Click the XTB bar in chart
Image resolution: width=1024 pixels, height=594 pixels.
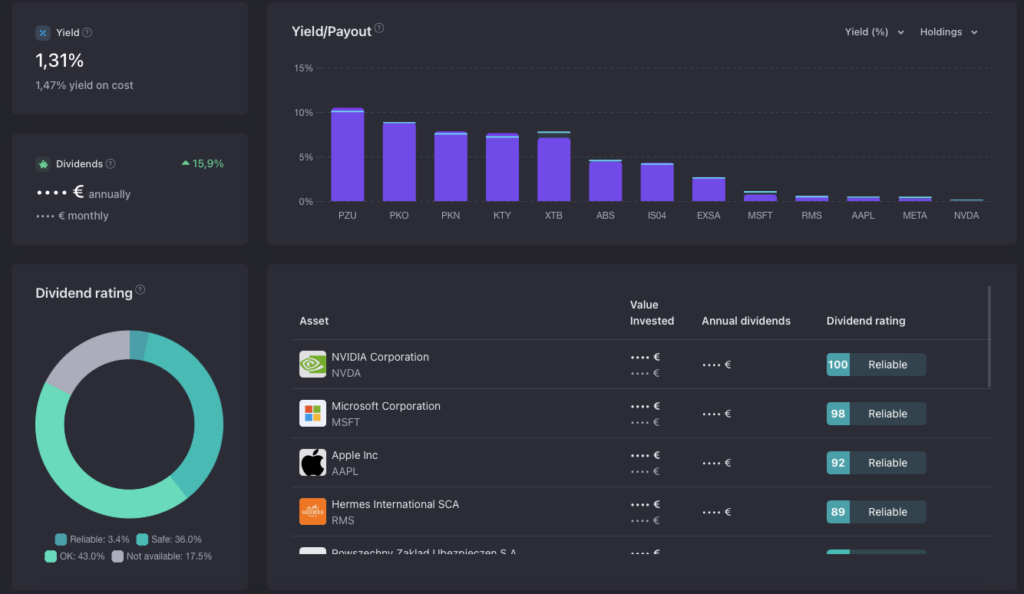tap(554, 167)
